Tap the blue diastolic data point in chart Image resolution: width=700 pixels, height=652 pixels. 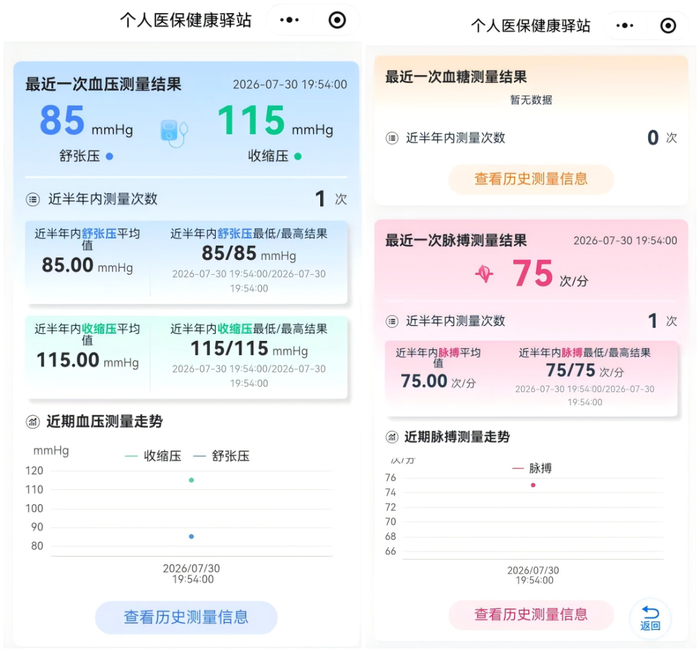point(191,536)
